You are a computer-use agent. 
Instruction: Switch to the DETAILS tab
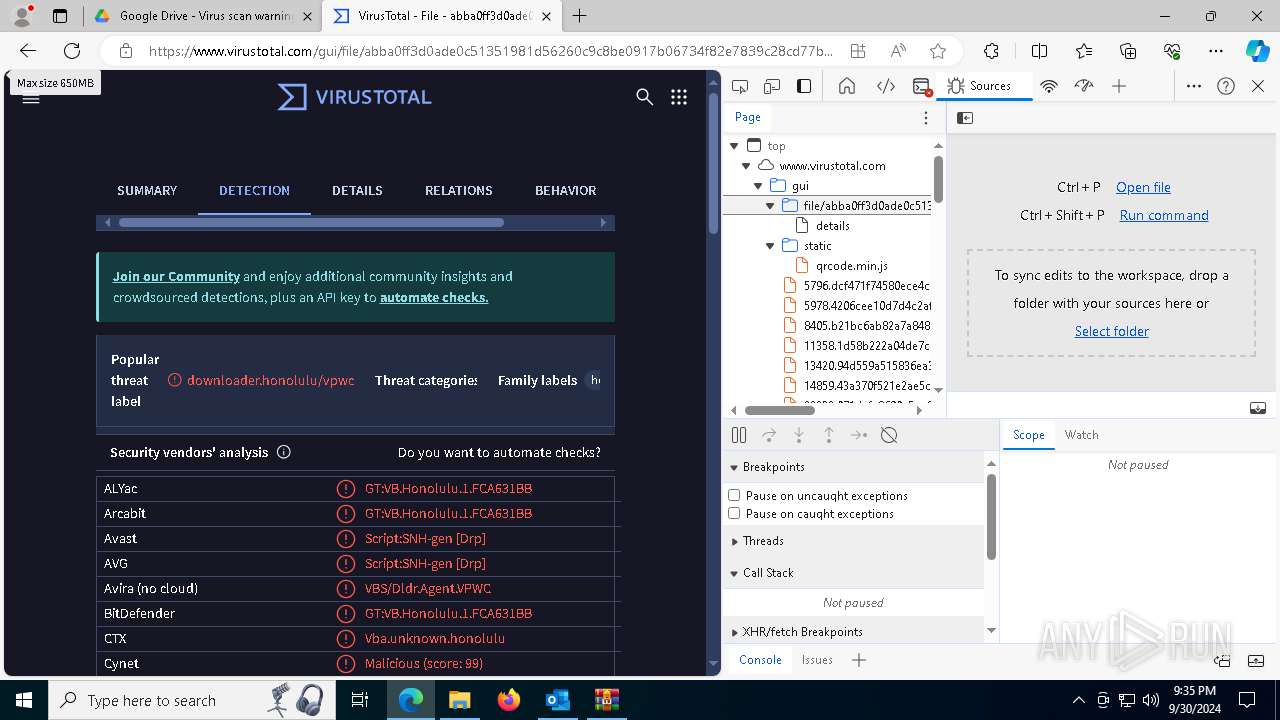(x=357, y=190)
